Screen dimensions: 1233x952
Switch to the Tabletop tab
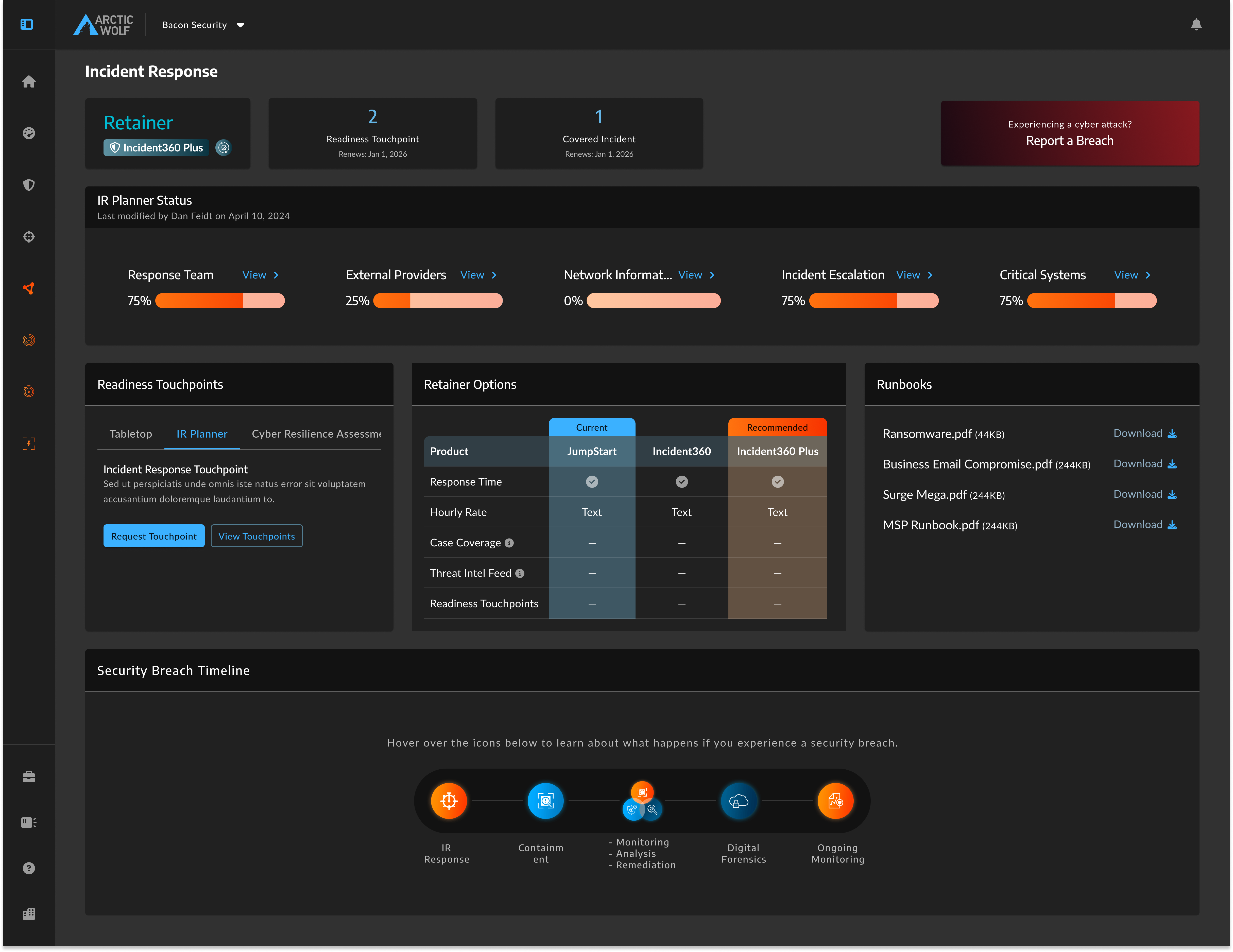pyautogui.click(x=130, y=434)
